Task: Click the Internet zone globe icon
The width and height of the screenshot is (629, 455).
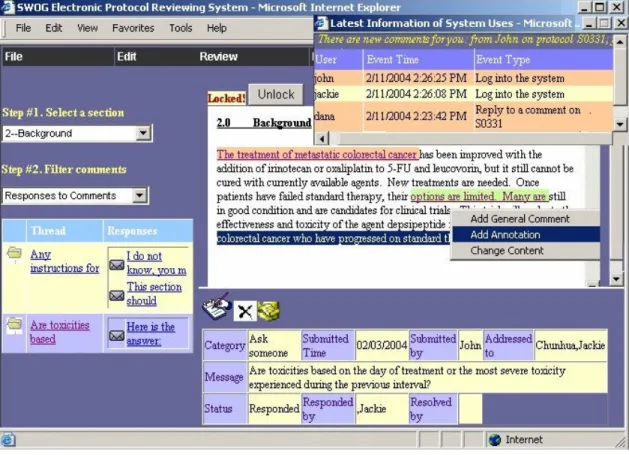Action: coord(495,440)
